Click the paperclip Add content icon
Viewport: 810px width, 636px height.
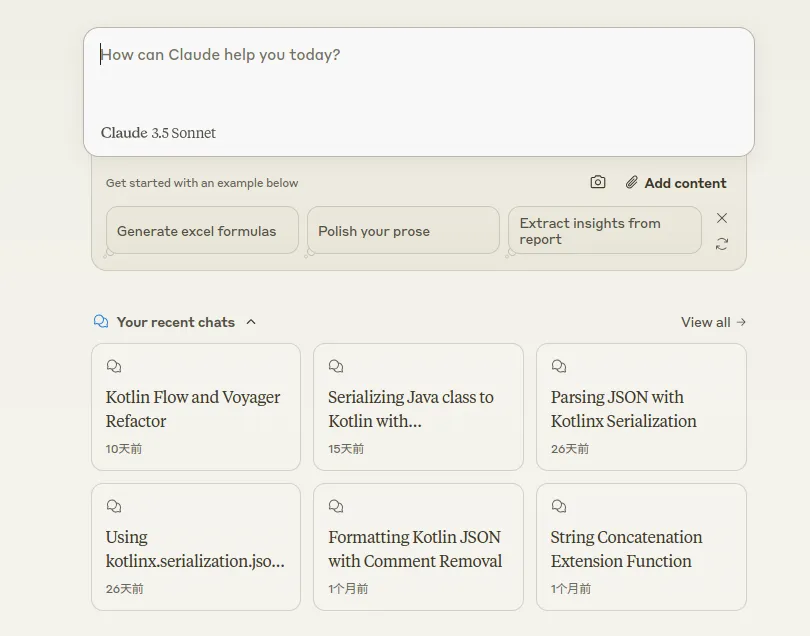click(x=632, y=183)
